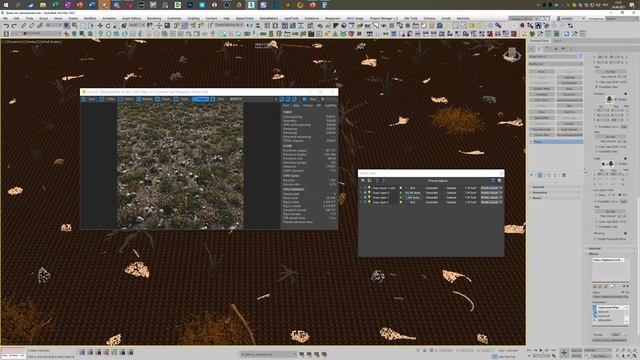
Task: Switch to Stats tab in frame buffer
Action: [x=296, y=106]
